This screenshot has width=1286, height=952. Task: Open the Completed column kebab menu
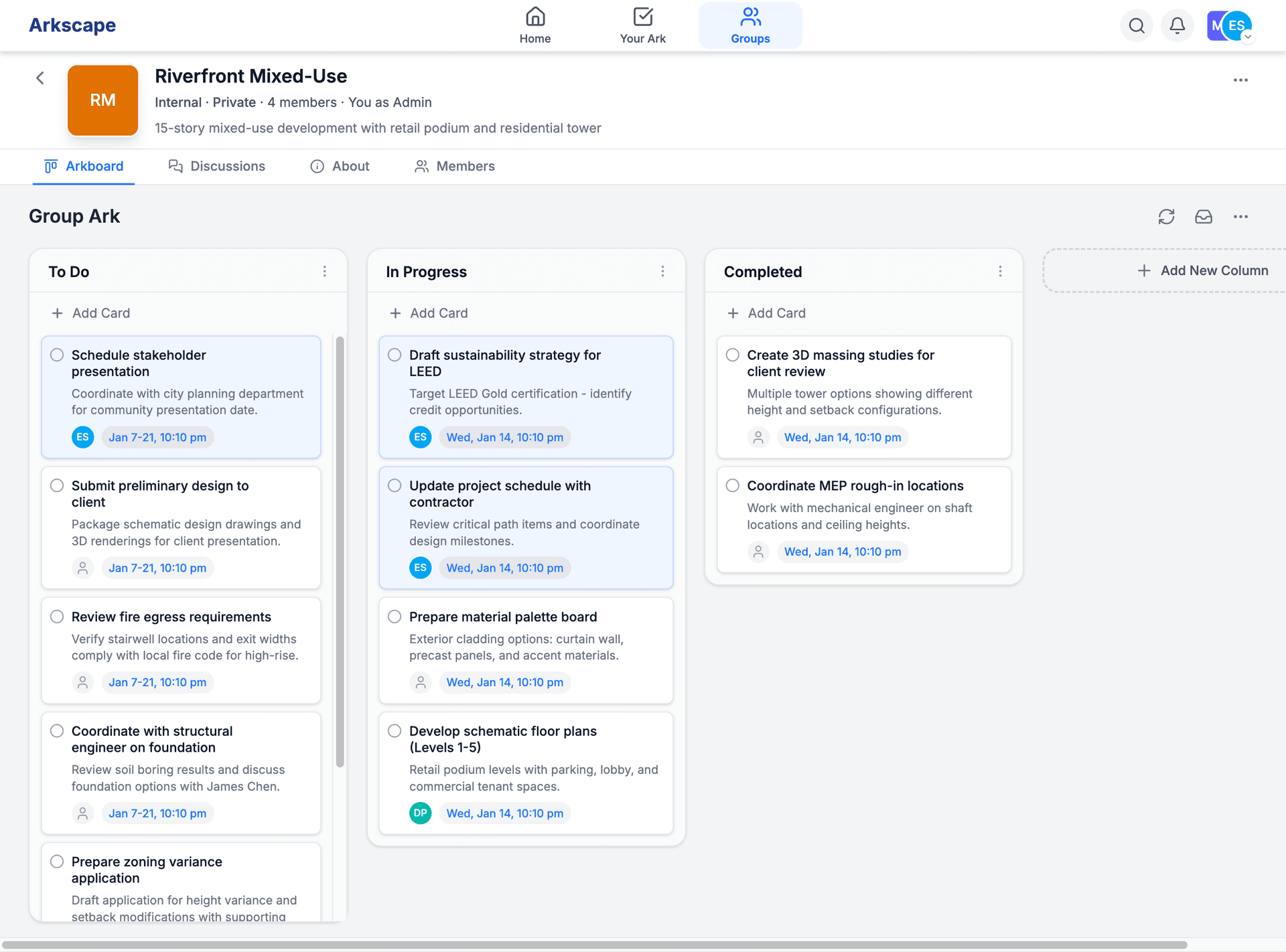click(1001, 271)
